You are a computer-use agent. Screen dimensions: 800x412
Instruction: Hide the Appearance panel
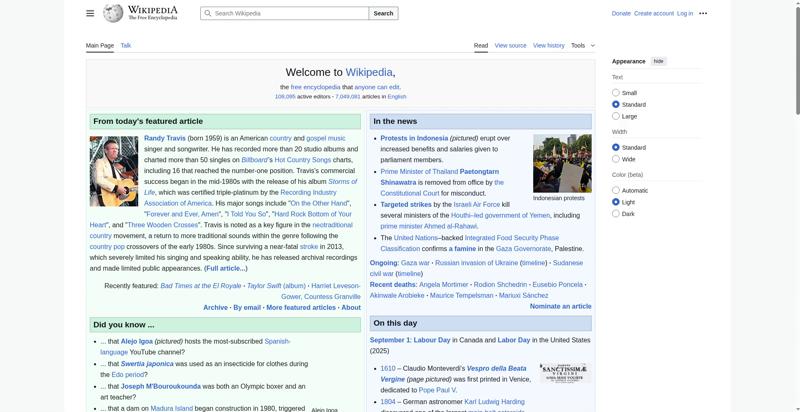659,61
